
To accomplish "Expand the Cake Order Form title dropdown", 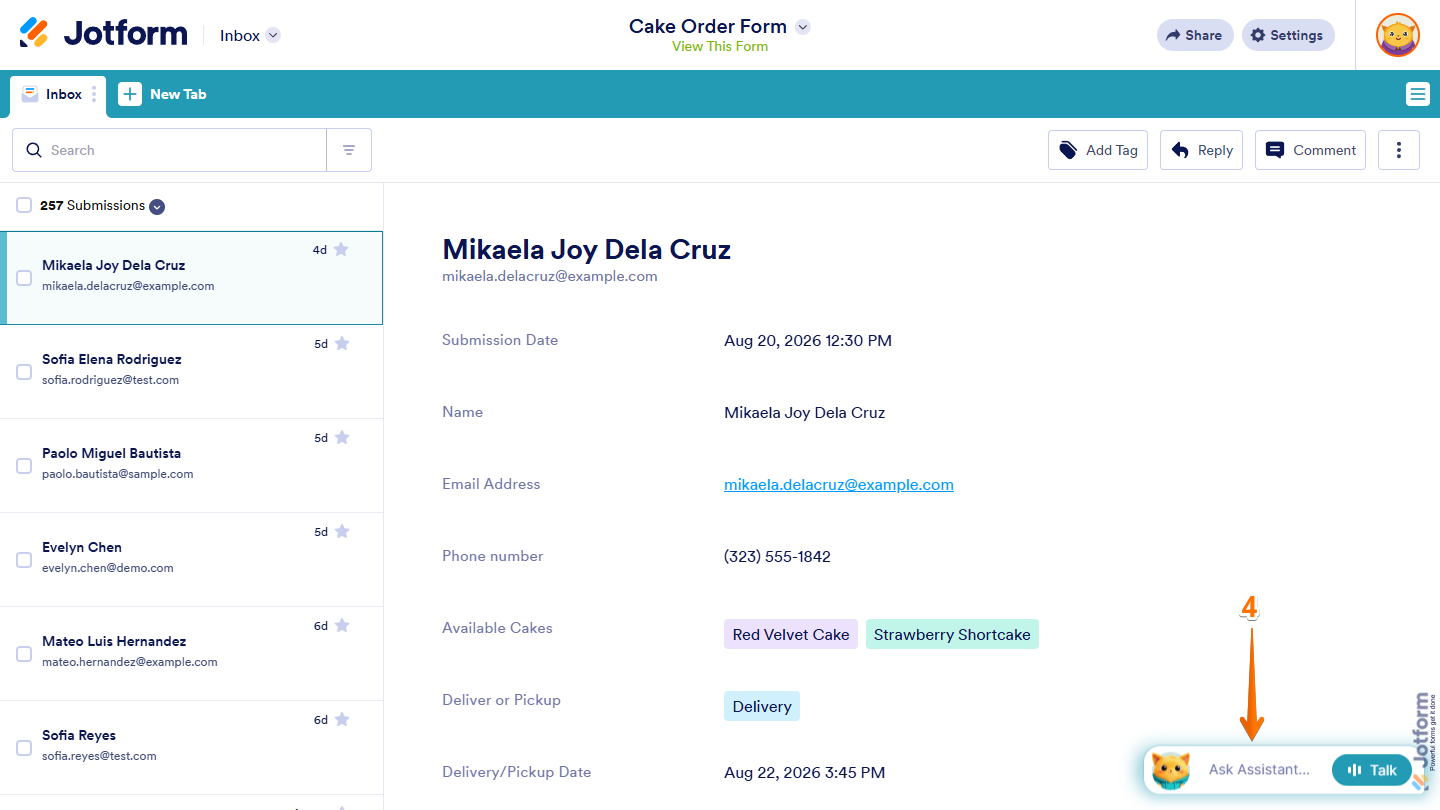I will (x=802, y=27).
